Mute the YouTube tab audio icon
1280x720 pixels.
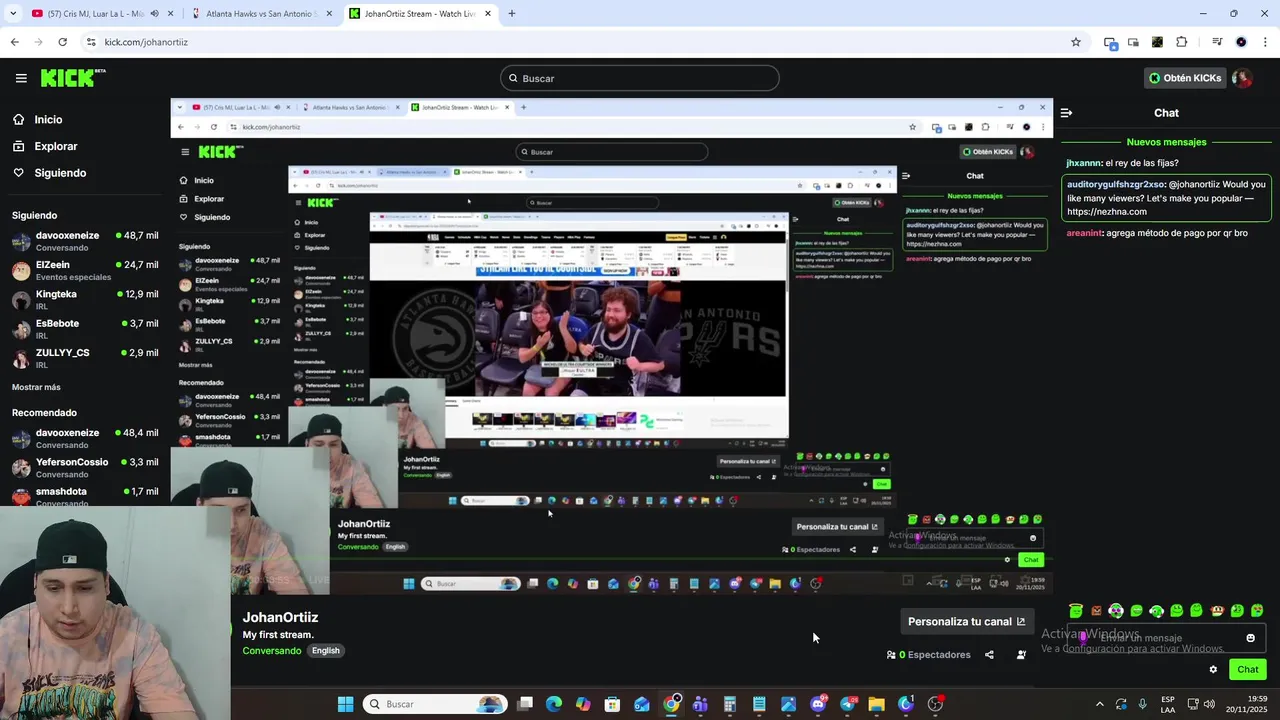pyautogui.click(x=154, y=14)
